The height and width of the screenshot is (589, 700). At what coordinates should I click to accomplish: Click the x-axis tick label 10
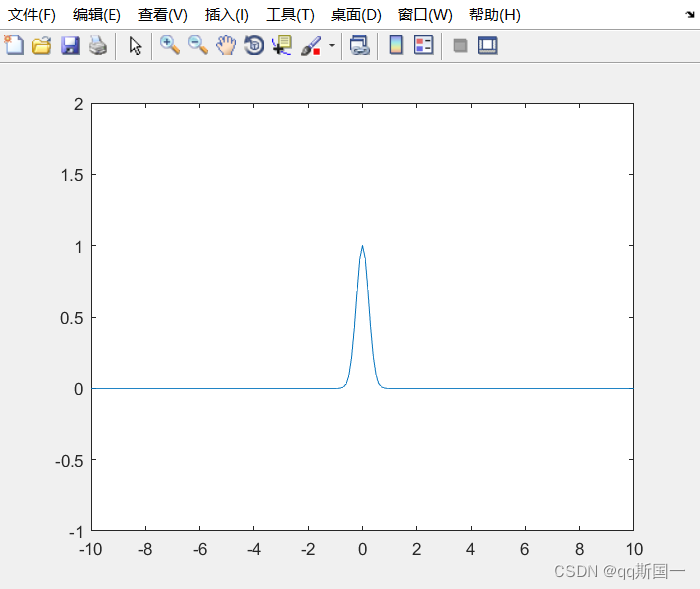(634, 549)
